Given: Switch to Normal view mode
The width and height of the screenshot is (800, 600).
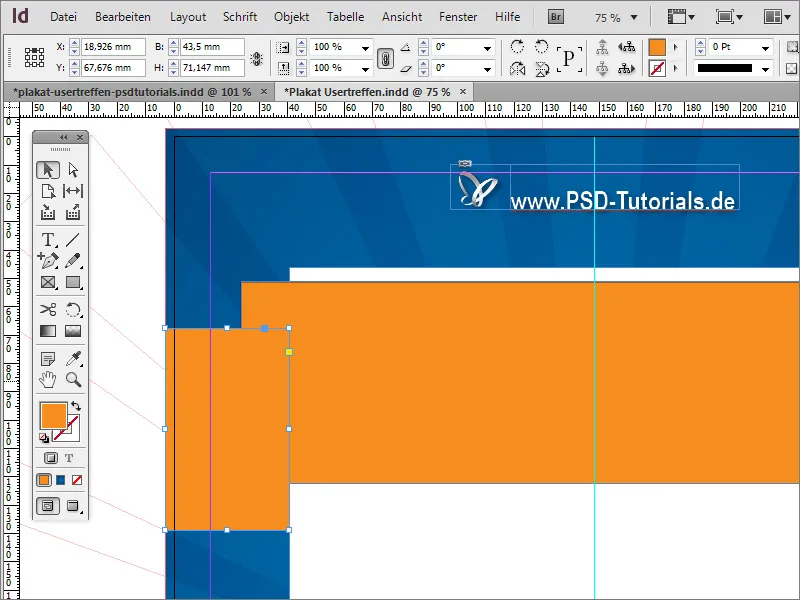Looking at the screenshot, I should pyautogui.click(x=48, y=506).
